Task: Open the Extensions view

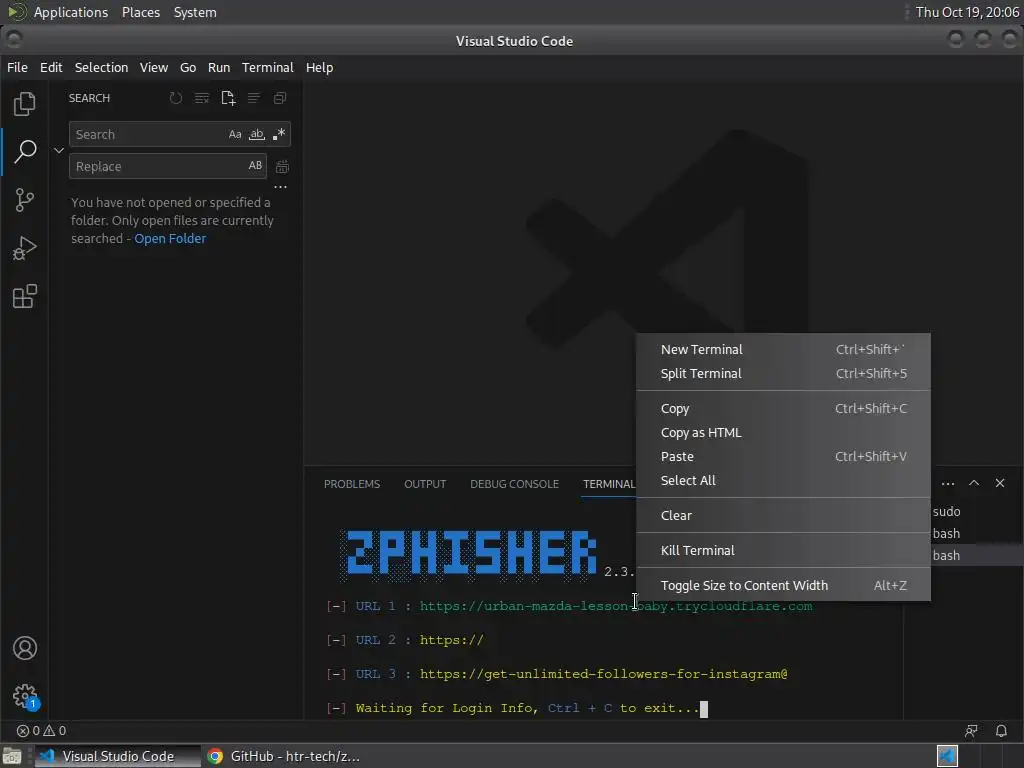Action: tap(25, 296)
